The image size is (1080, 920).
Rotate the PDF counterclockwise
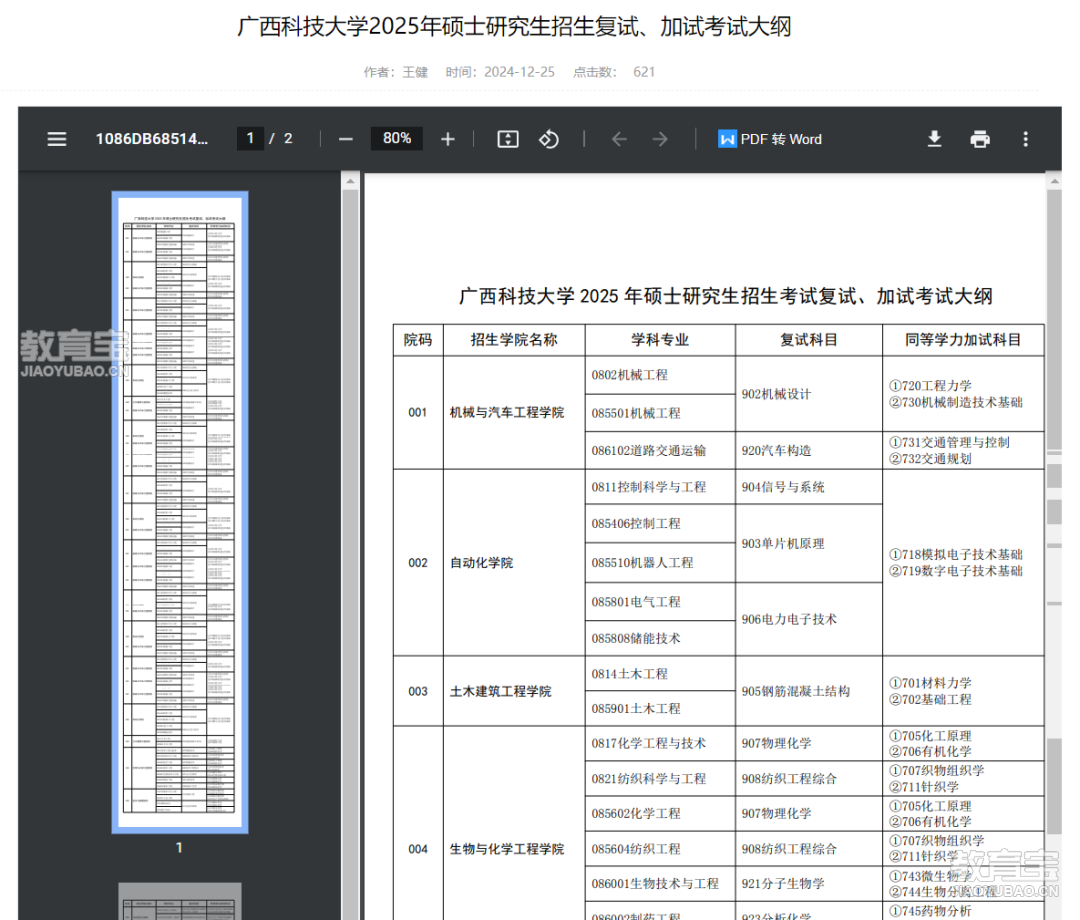tap(549, 139)
